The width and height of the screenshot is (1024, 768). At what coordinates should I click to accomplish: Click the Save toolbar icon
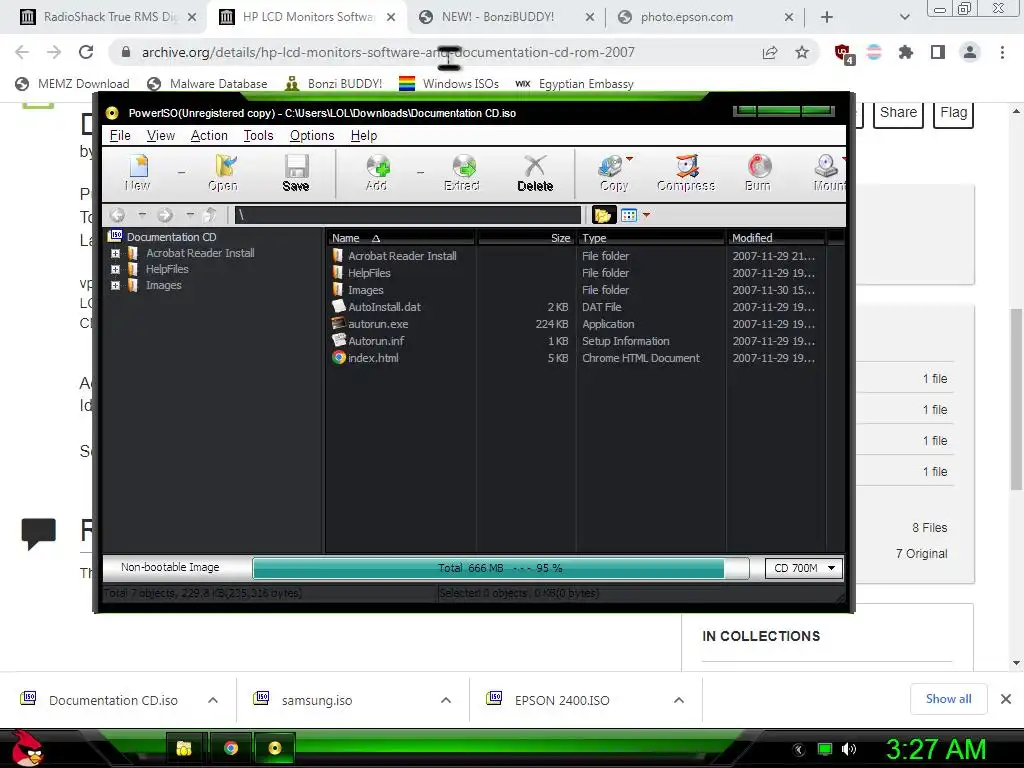pyautogui.click(x=296, y=172)
